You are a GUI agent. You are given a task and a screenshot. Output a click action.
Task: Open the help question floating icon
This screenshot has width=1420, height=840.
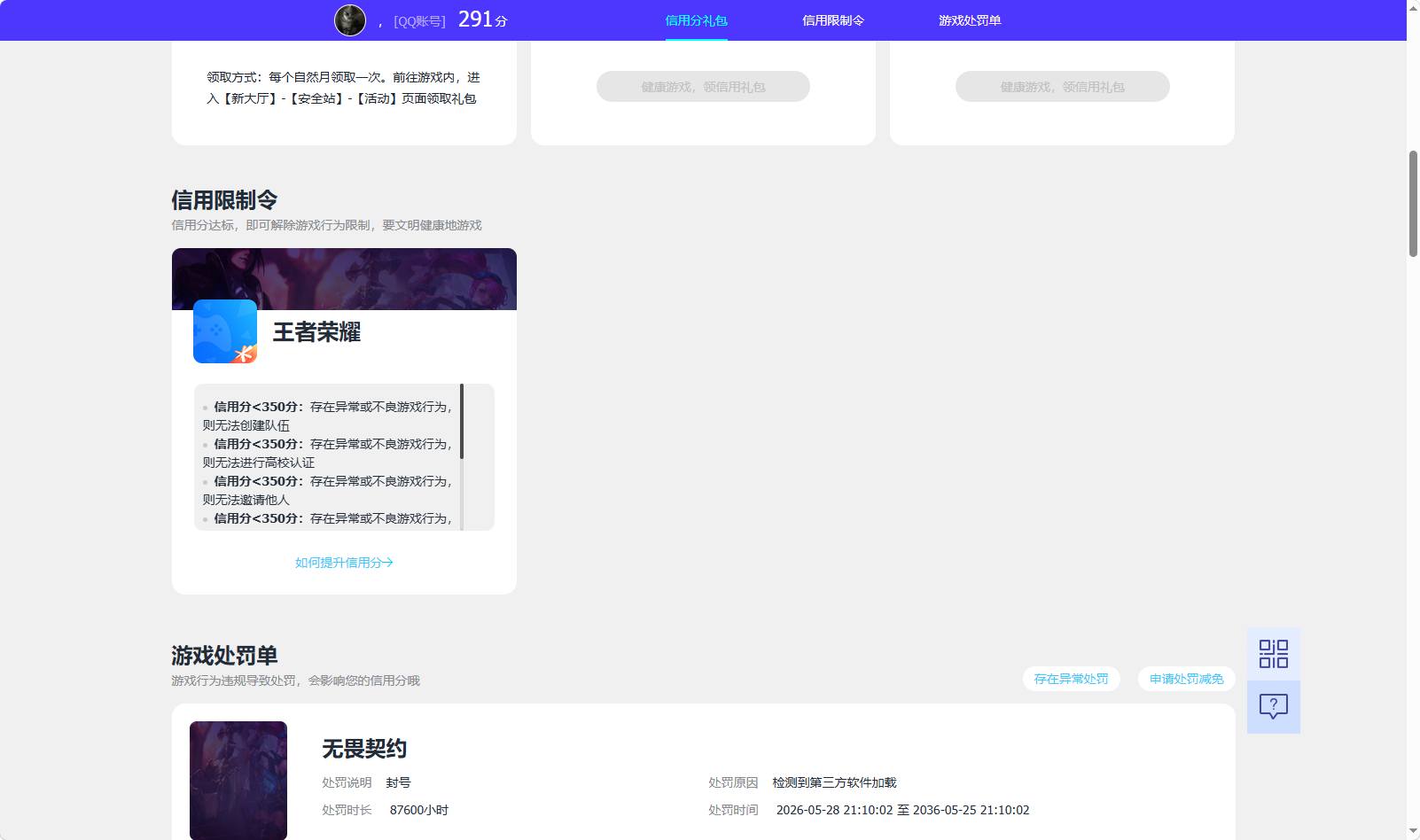point(1274,706)
